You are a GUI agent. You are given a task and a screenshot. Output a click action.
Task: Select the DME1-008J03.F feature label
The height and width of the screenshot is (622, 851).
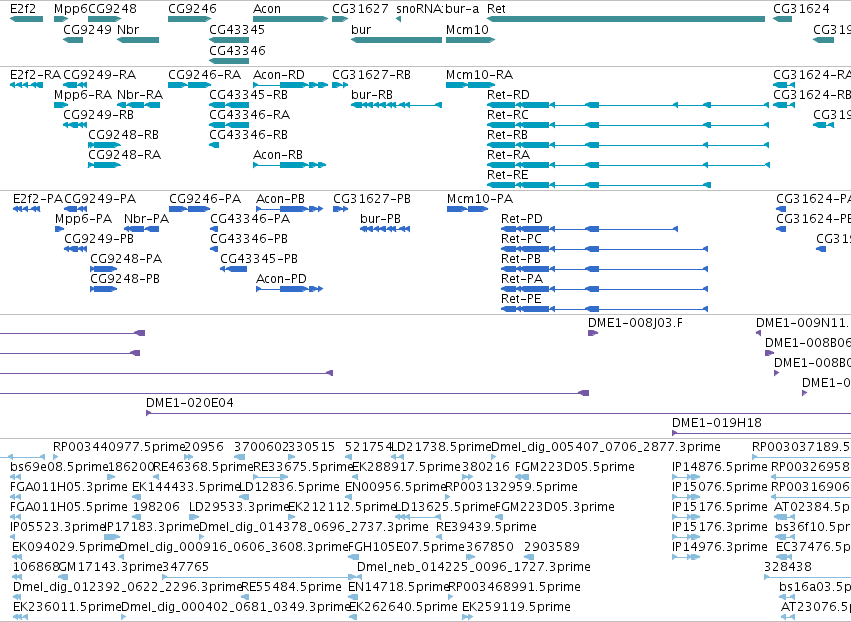636,323
